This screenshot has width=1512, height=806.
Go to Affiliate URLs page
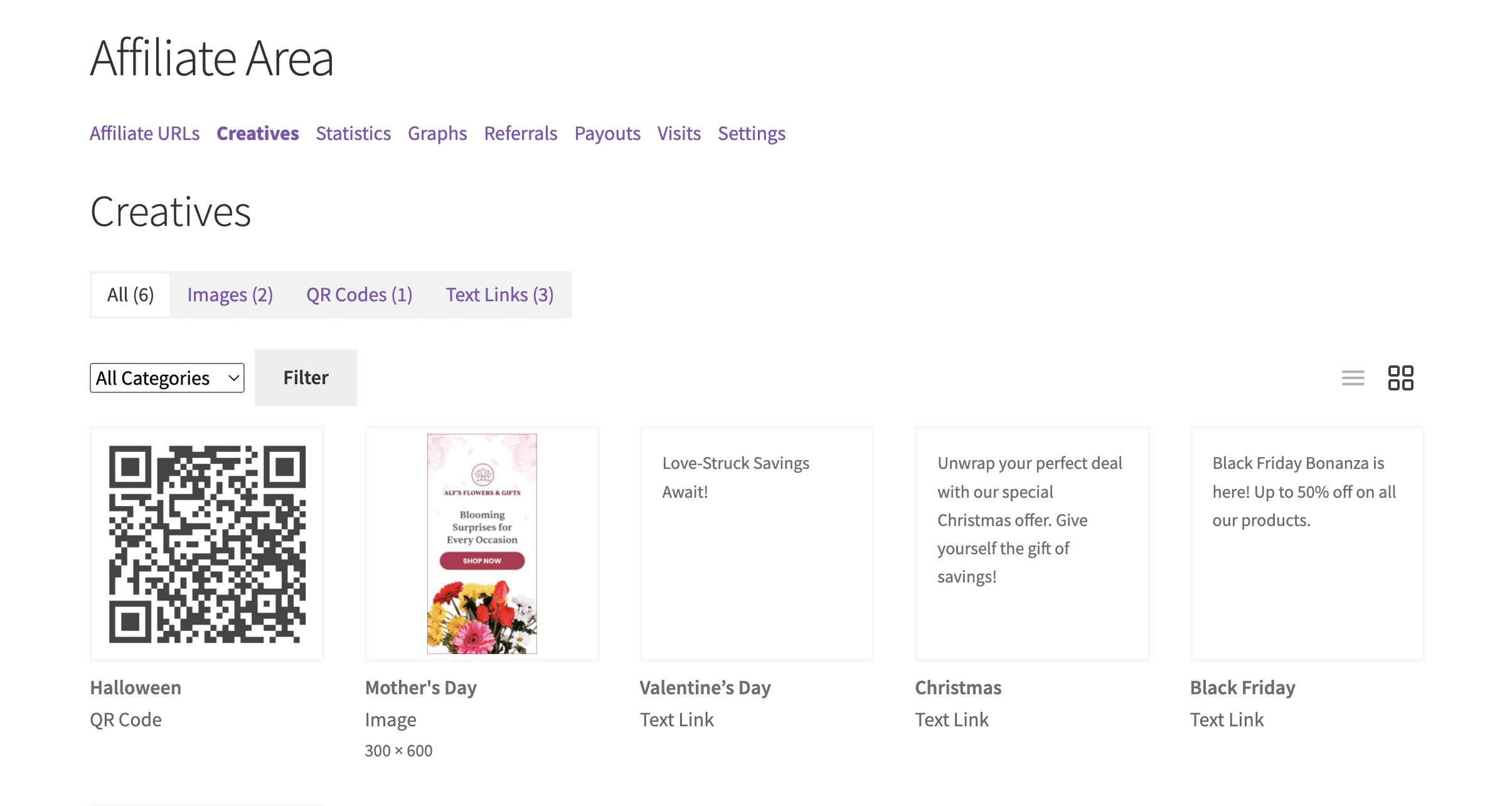pyautogui.click(x=145, y=133)
